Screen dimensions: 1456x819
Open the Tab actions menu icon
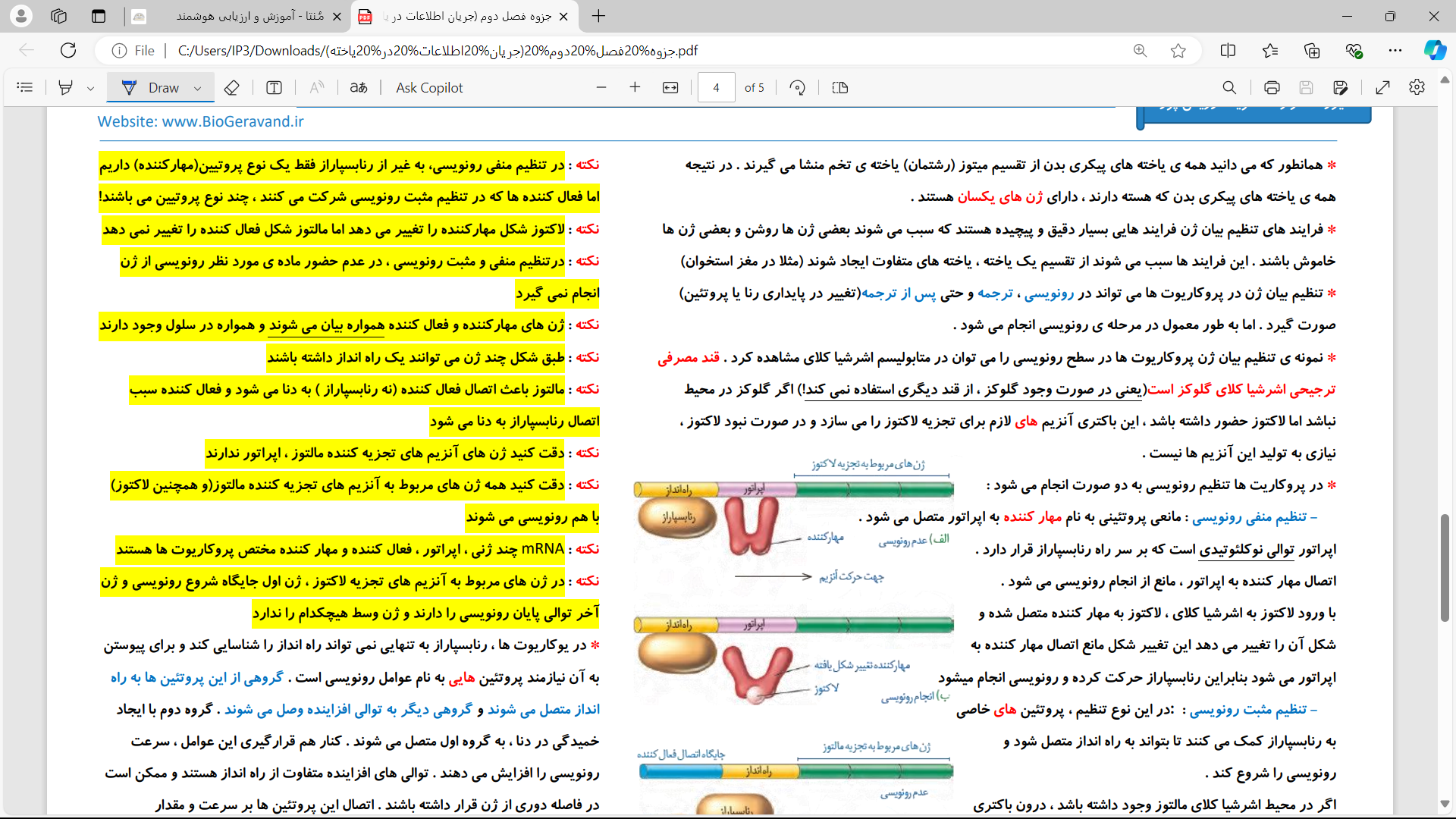pos(98,16)
